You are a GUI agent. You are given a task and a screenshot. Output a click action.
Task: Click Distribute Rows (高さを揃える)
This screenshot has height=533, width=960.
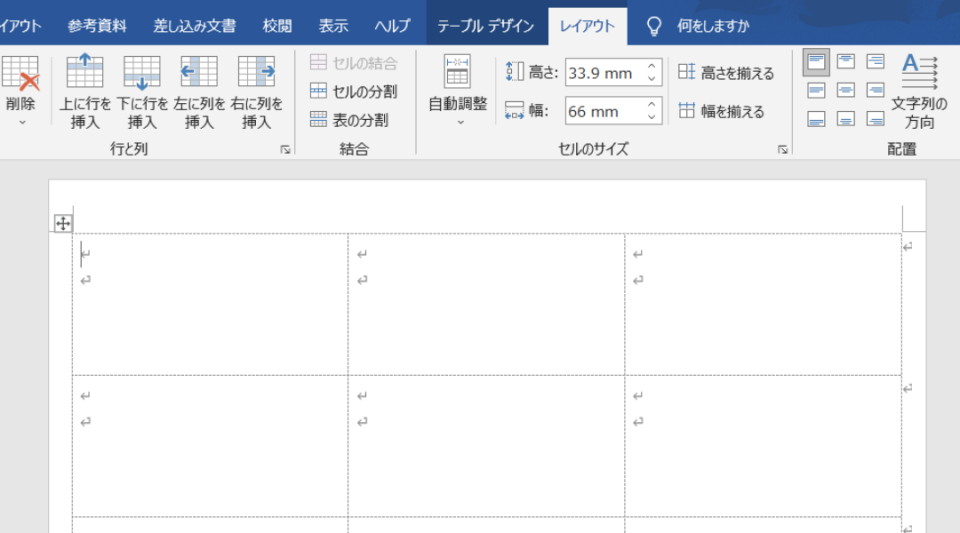click(x=726, y=73)
